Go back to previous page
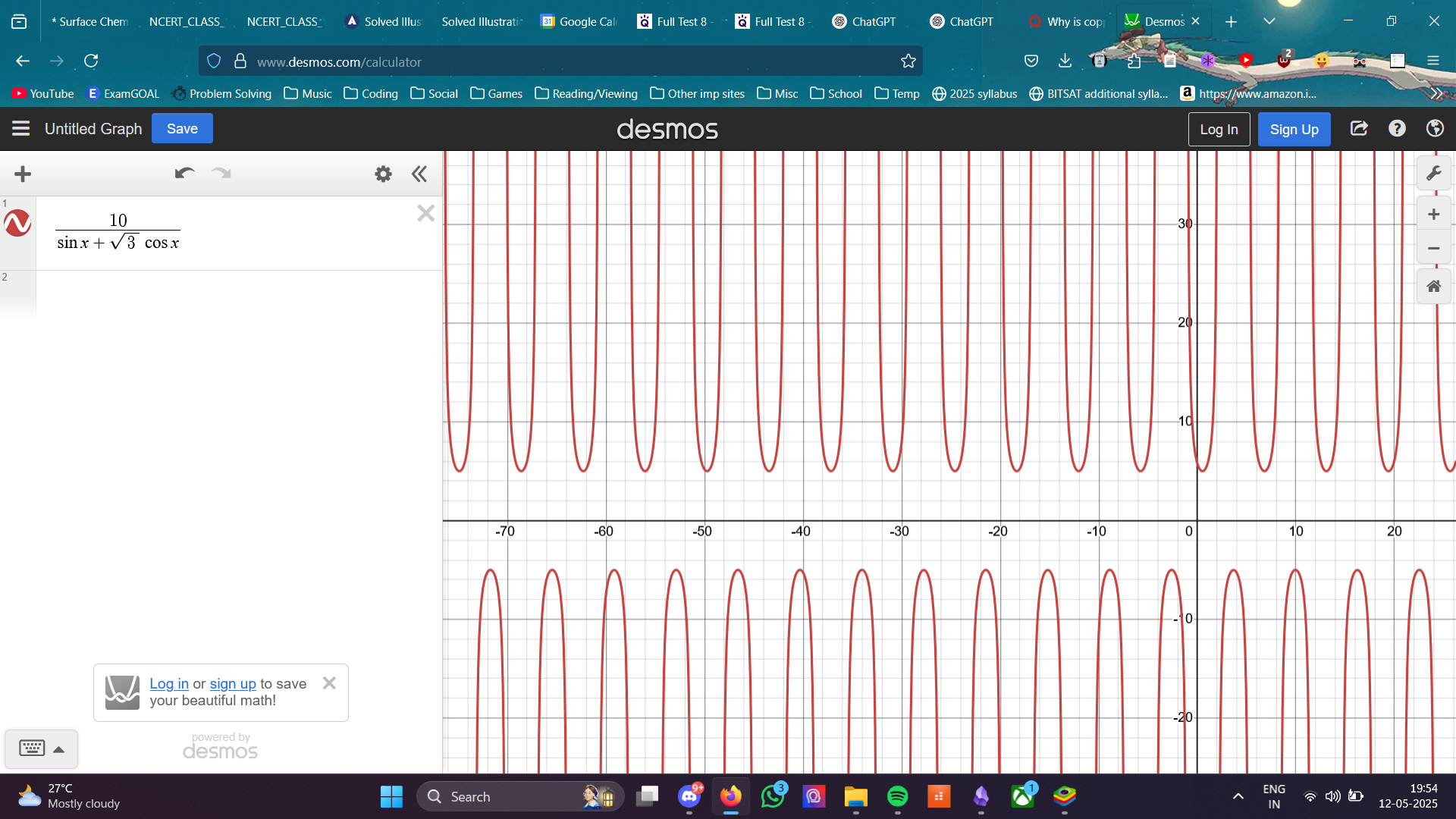The width and height of the screenshot is (1456, 819). 23,61
